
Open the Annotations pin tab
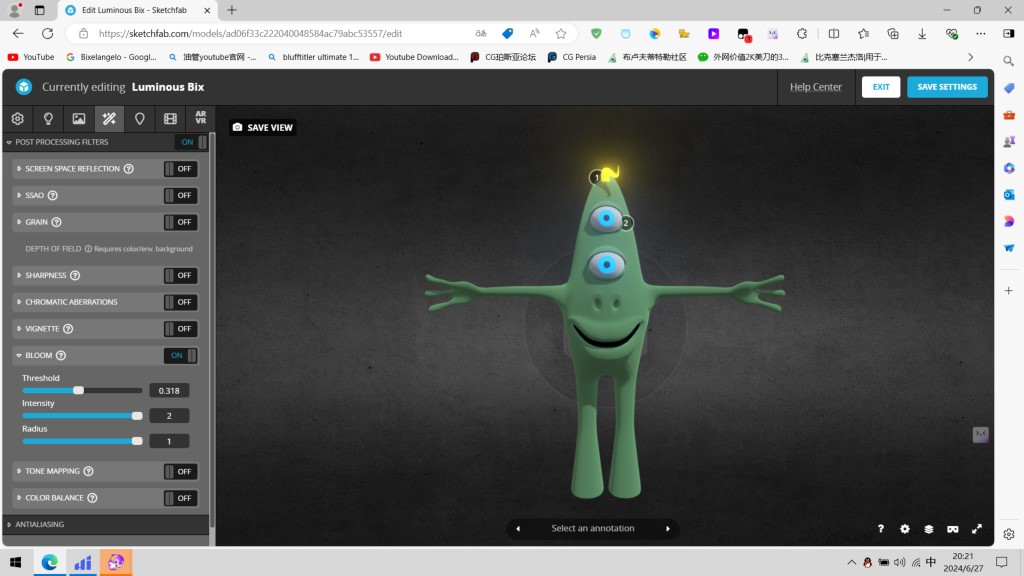(x=140, y=119)
